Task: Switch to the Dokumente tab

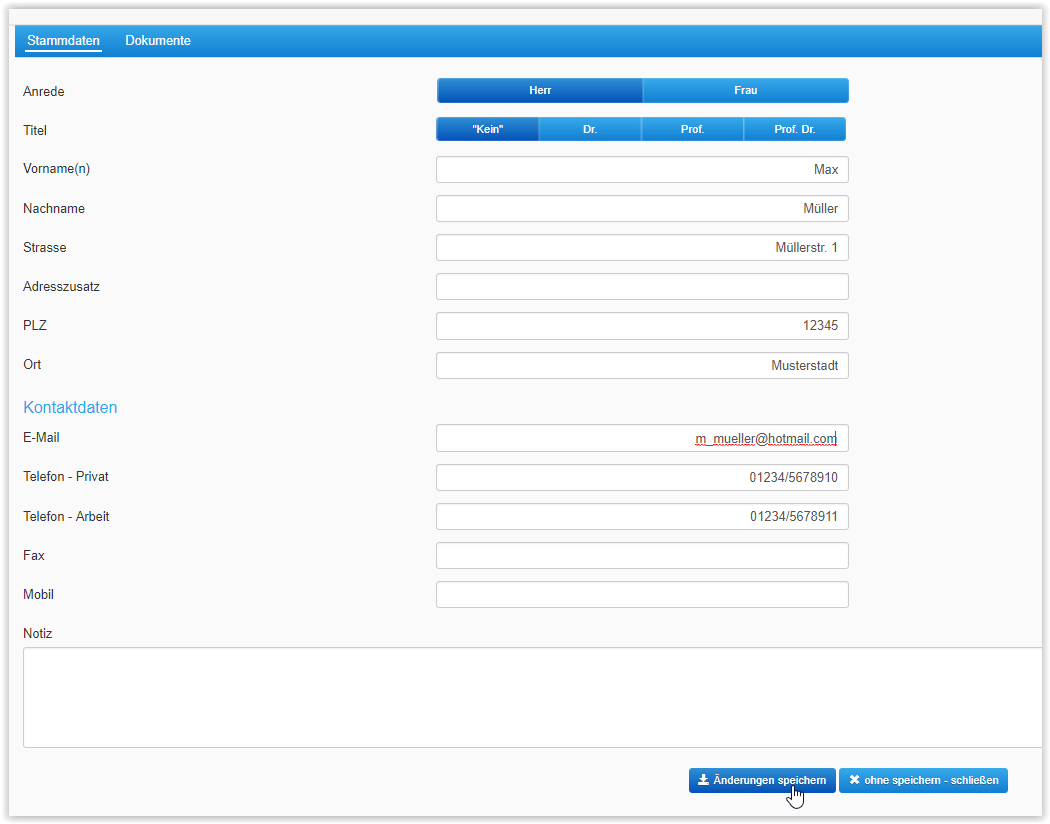Action: click(x=158, y=41)
